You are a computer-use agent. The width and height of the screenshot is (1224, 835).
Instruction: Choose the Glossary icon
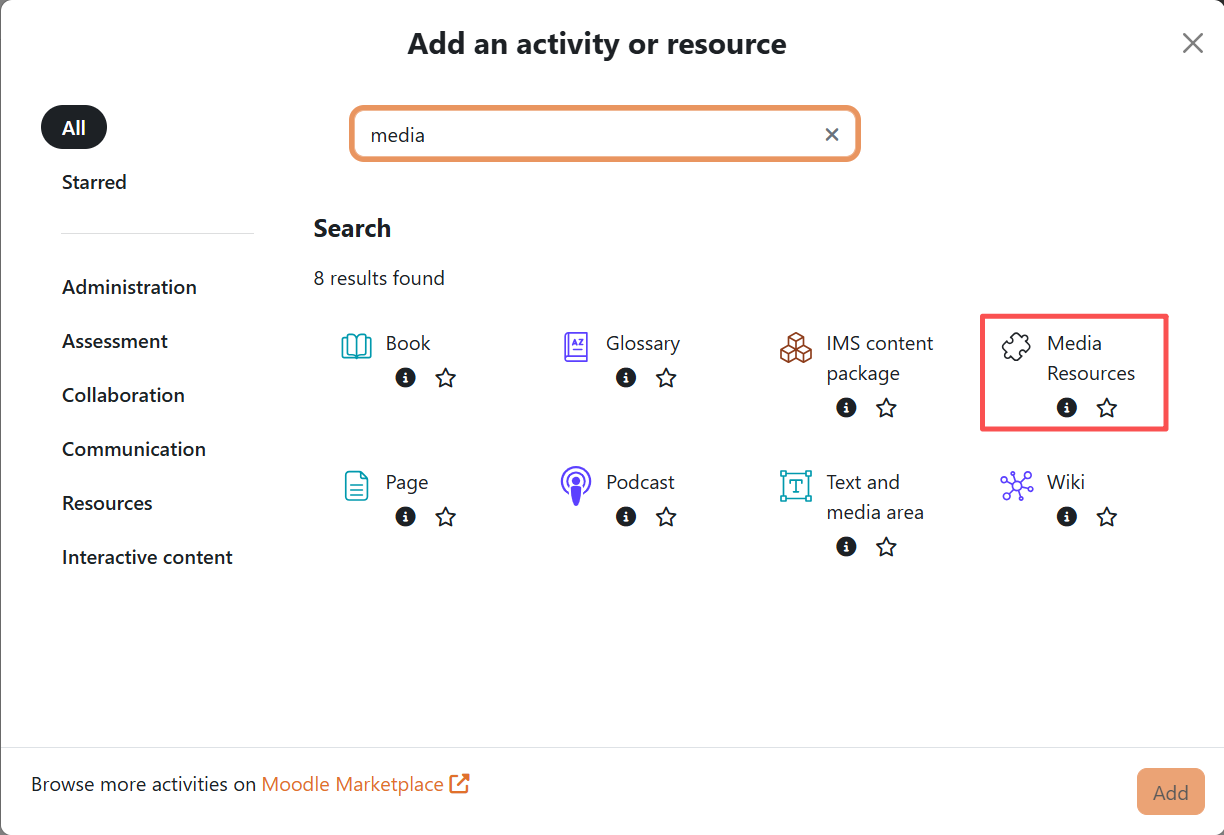click(576, 347)
